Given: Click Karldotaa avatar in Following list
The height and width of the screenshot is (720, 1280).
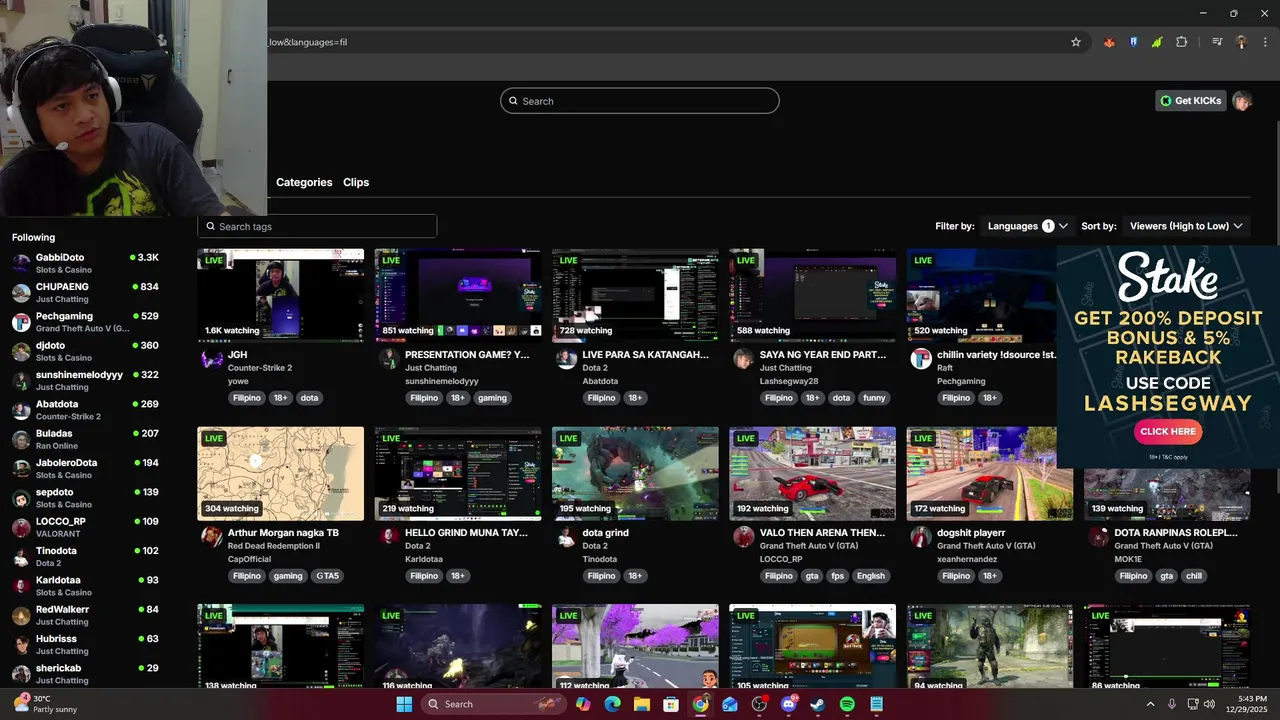Looking at the screenshot, I should click(21, 586).
